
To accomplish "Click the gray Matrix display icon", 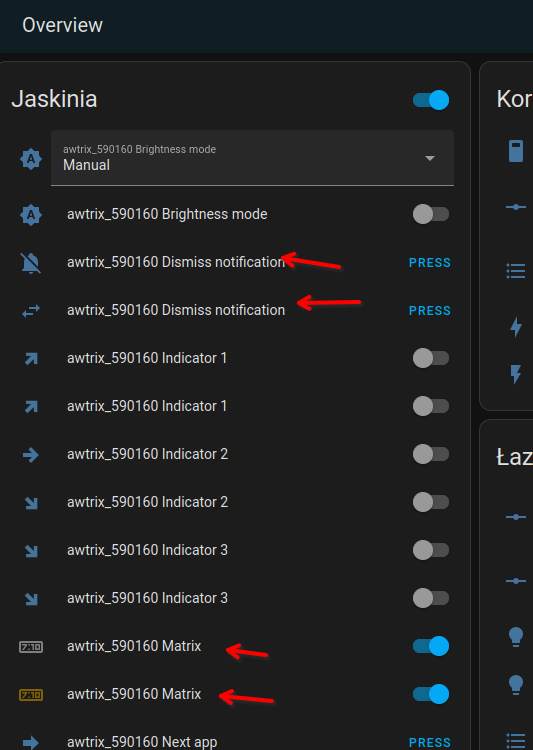I will 31,647.
